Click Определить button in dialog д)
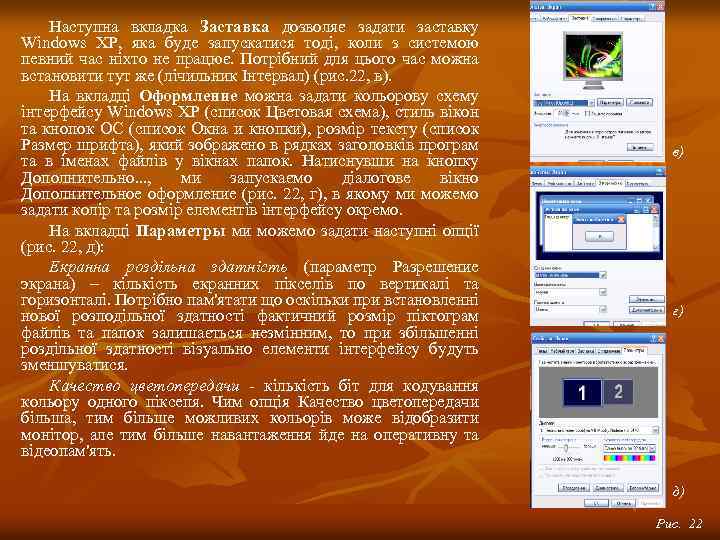Image resolution: width=720 pixels, height=540 pixels. (574, 488)
